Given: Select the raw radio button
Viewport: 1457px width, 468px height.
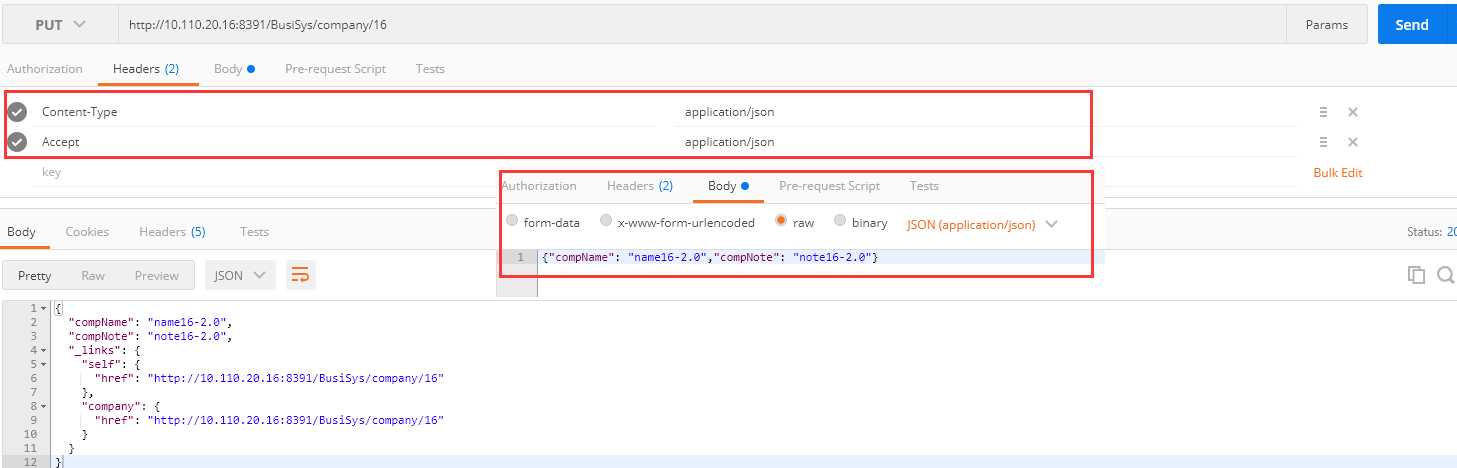Looking at the screenshot, I should click(x=781, y=222).
